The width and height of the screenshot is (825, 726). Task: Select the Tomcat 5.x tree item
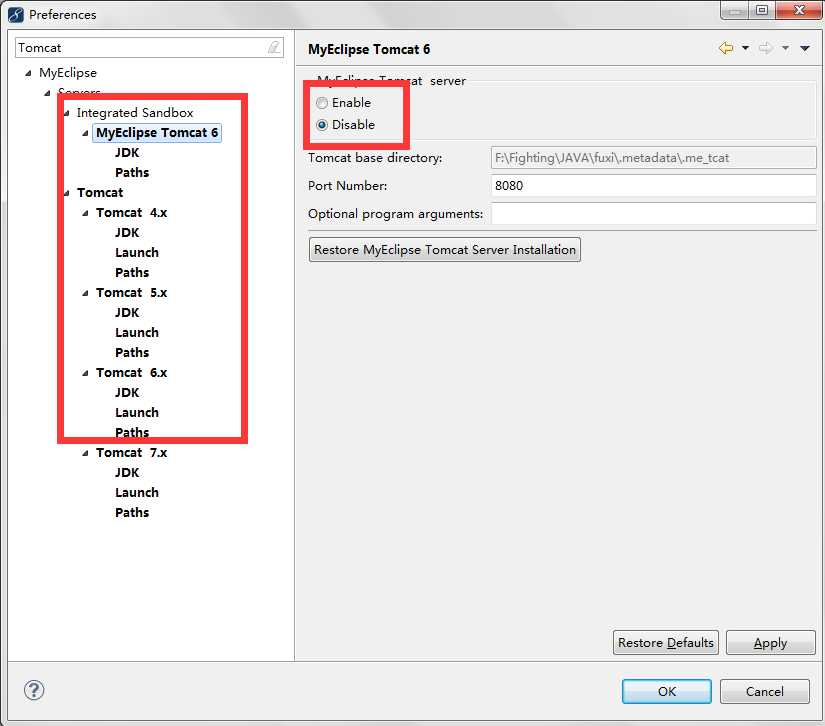click(132, 293)
